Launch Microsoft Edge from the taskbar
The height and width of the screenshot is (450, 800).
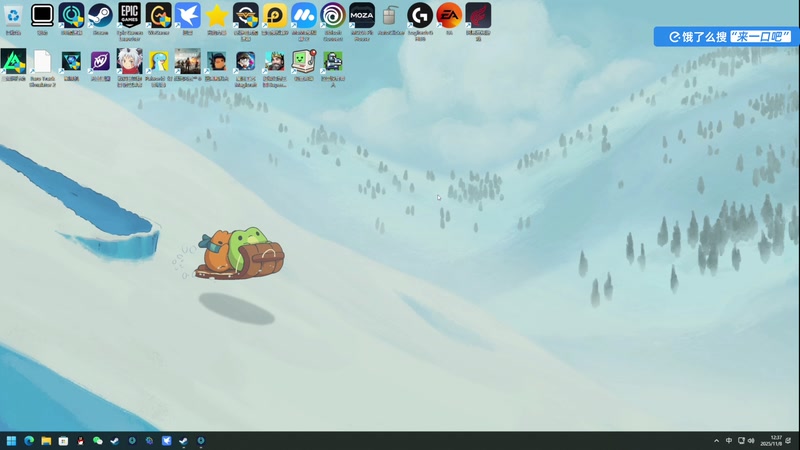(29, 441)
